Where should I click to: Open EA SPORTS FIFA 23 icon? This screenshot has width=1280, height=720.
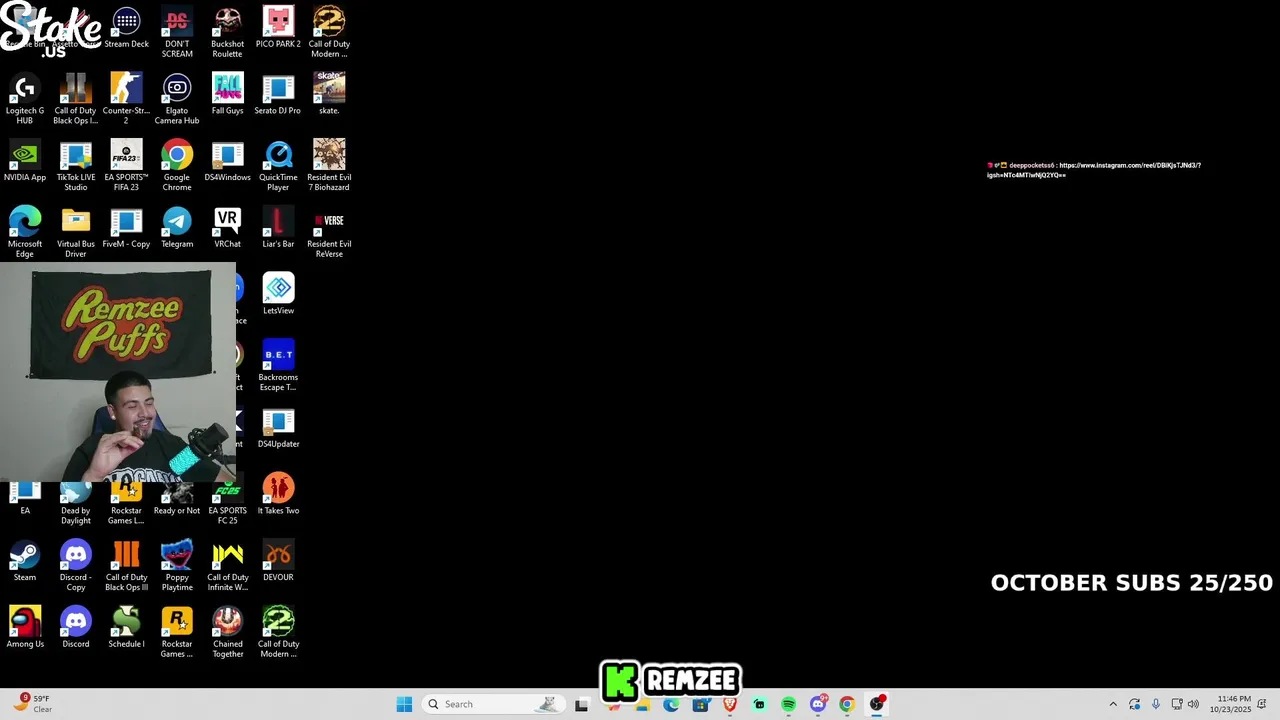(126, 166)
